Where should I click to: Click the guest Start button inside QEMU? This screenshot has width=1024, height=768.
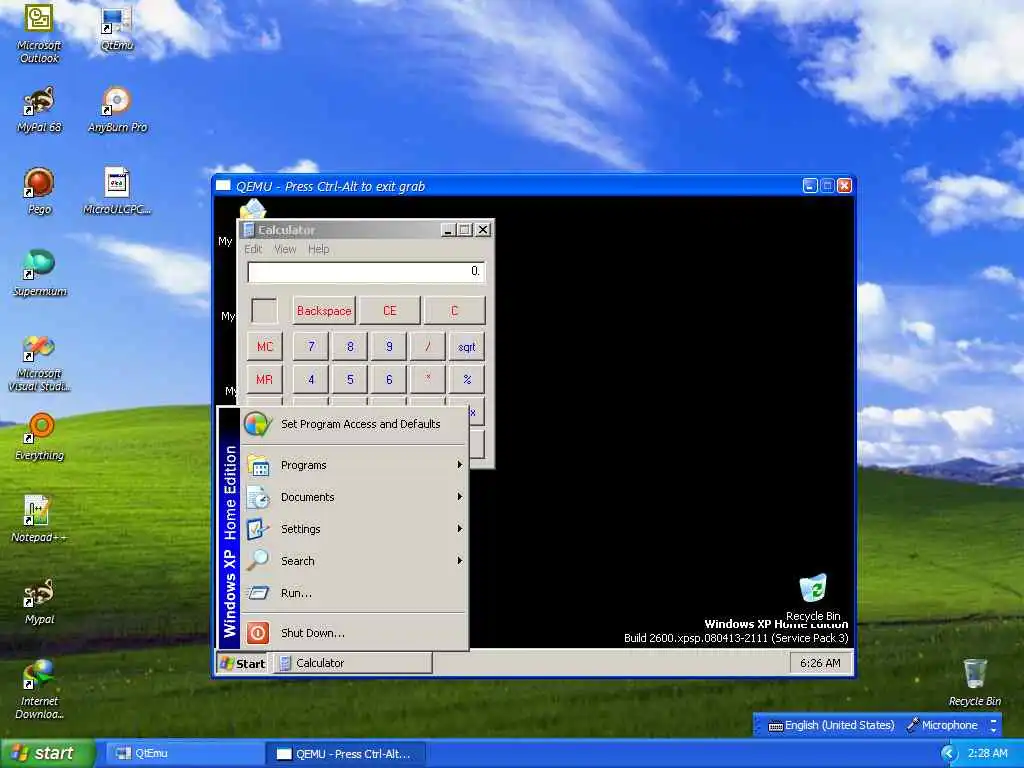click(x=243, y=664)
